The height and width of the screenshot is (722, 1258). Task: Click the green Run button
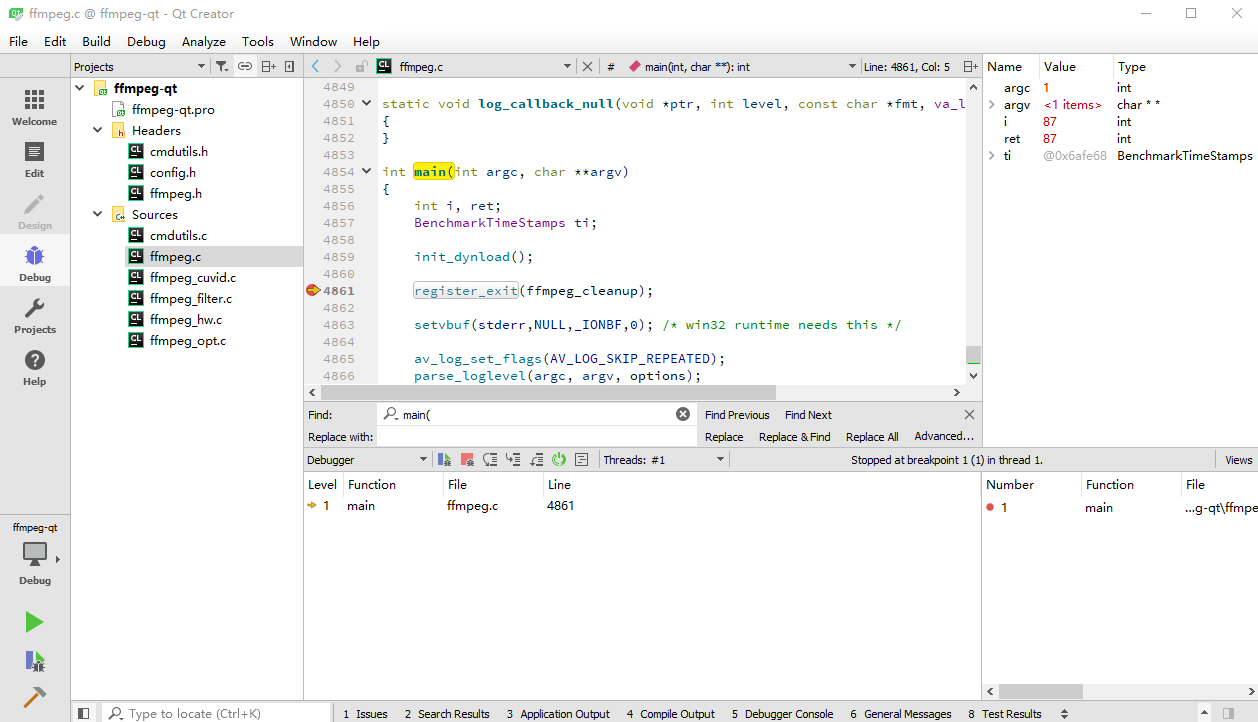[35, 622]
